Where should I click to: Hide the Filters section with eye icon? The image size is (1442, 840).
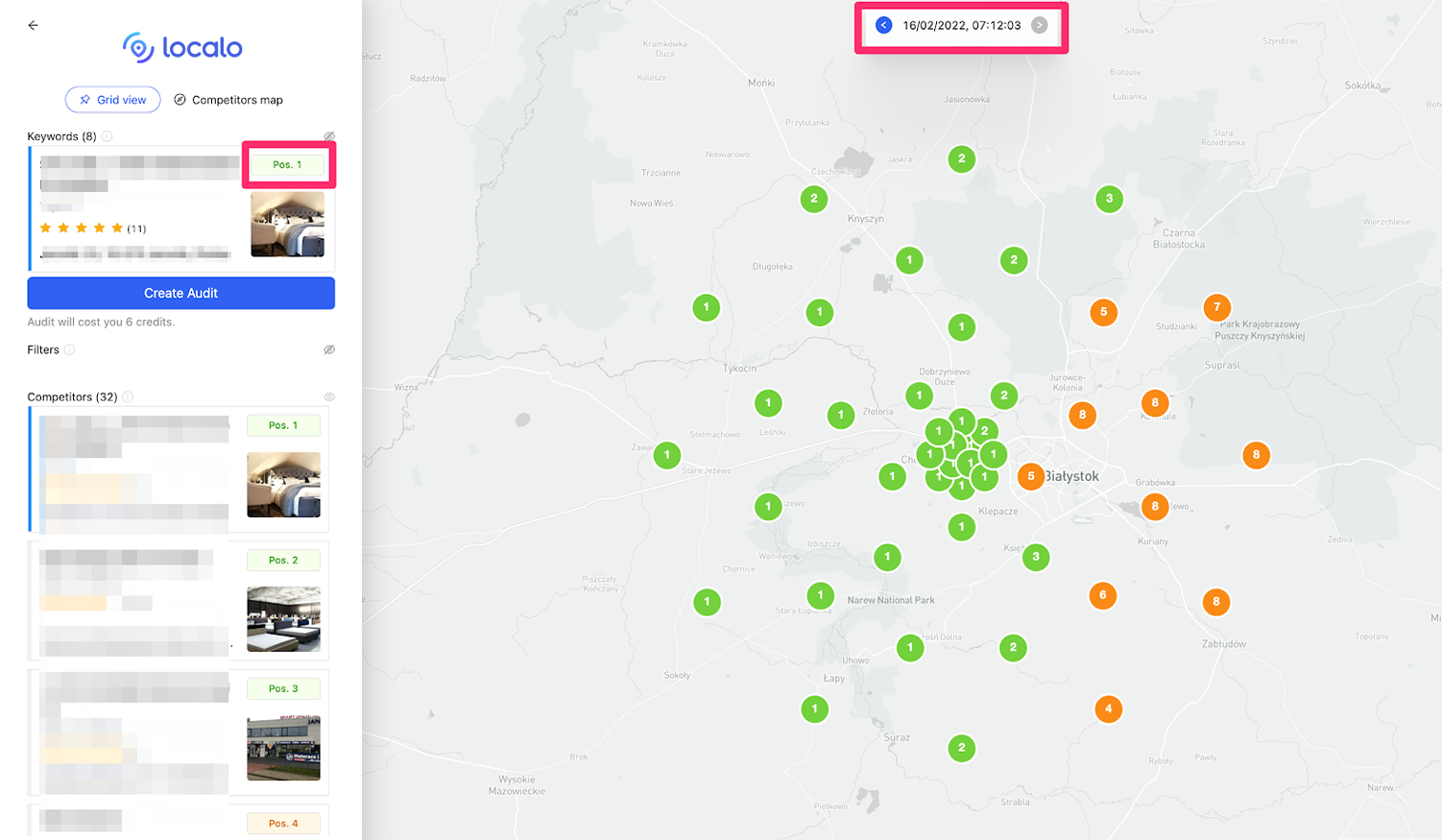329,349
